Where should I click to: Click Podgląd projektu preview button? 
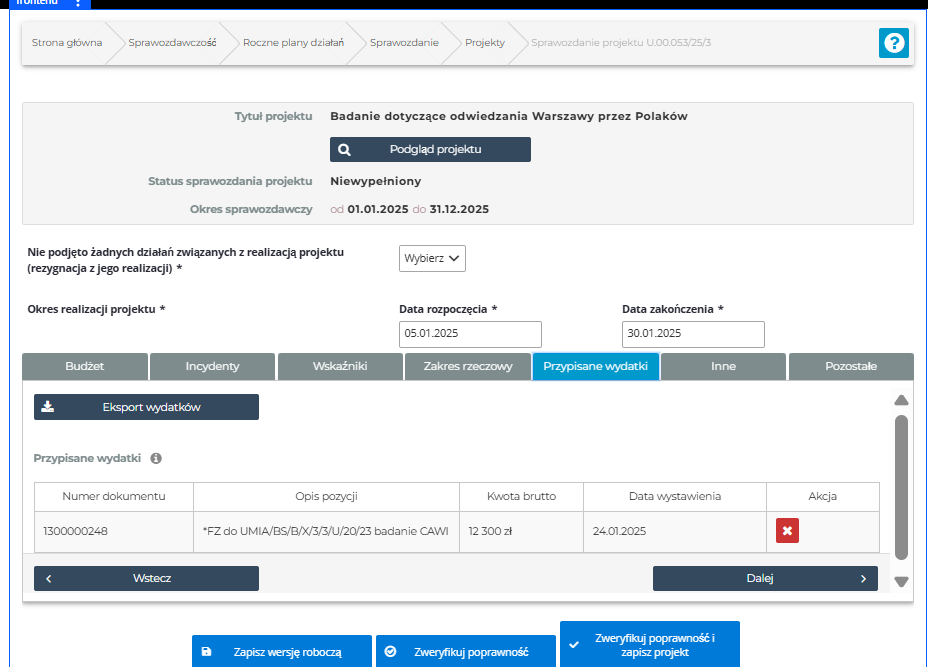430,150
